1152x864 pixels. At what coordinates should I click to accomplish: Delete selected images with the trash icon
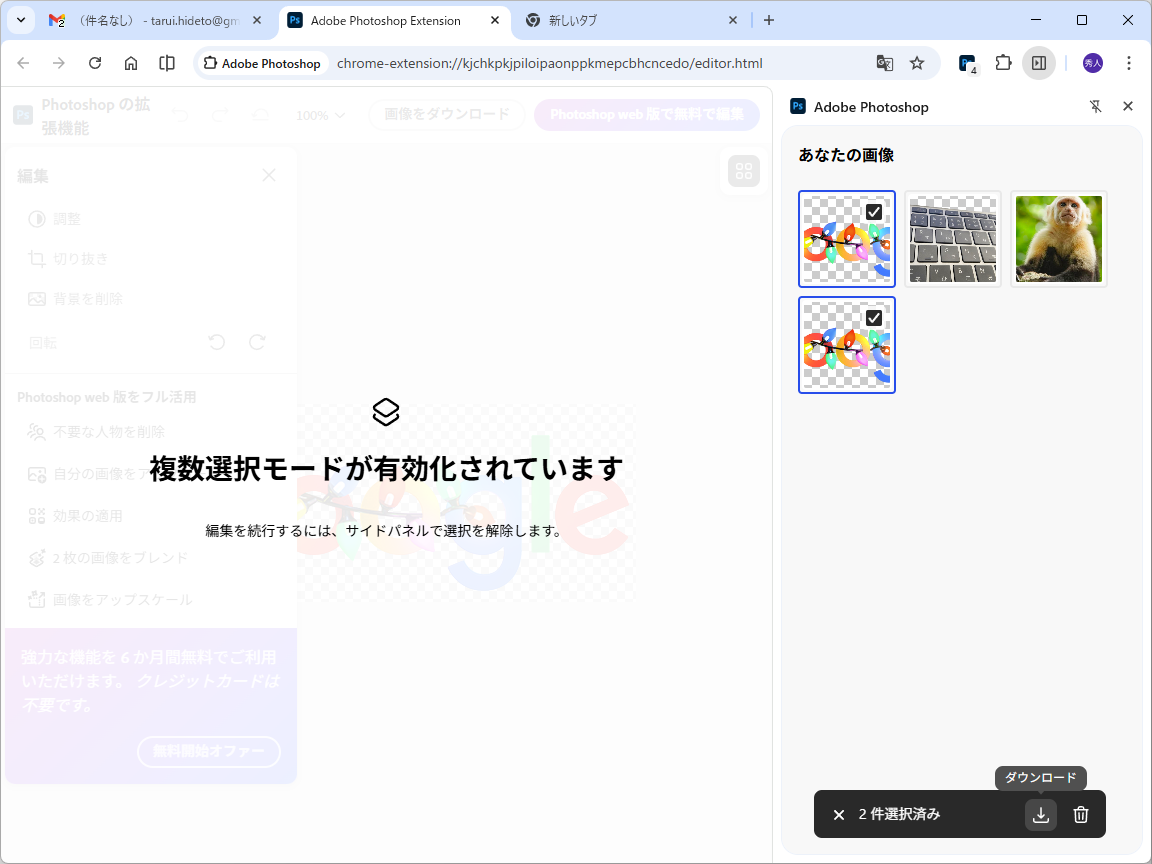click(x=1080, y=814)
